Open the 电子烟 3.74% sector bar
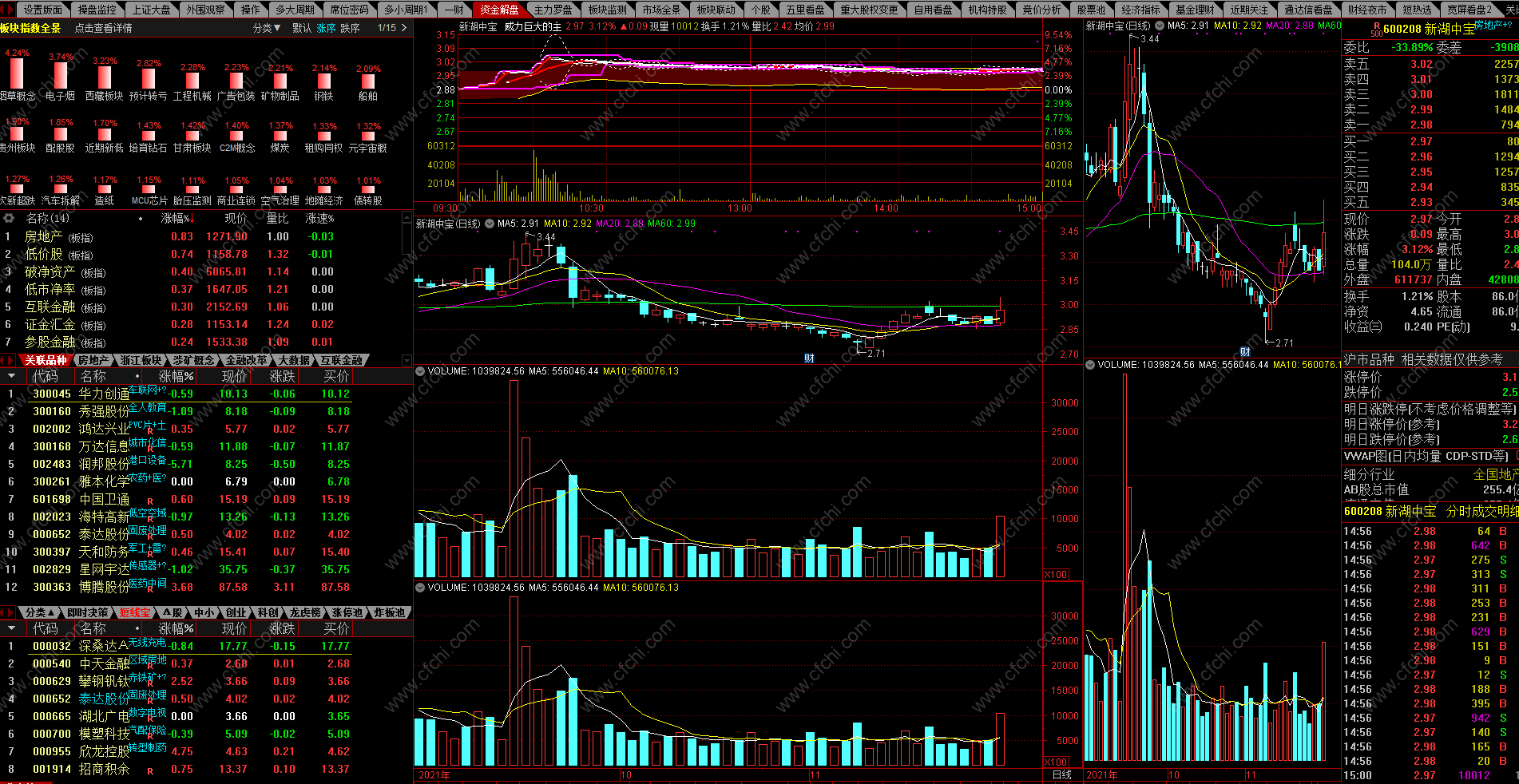1519x784 pixels. tap(61, 76)
